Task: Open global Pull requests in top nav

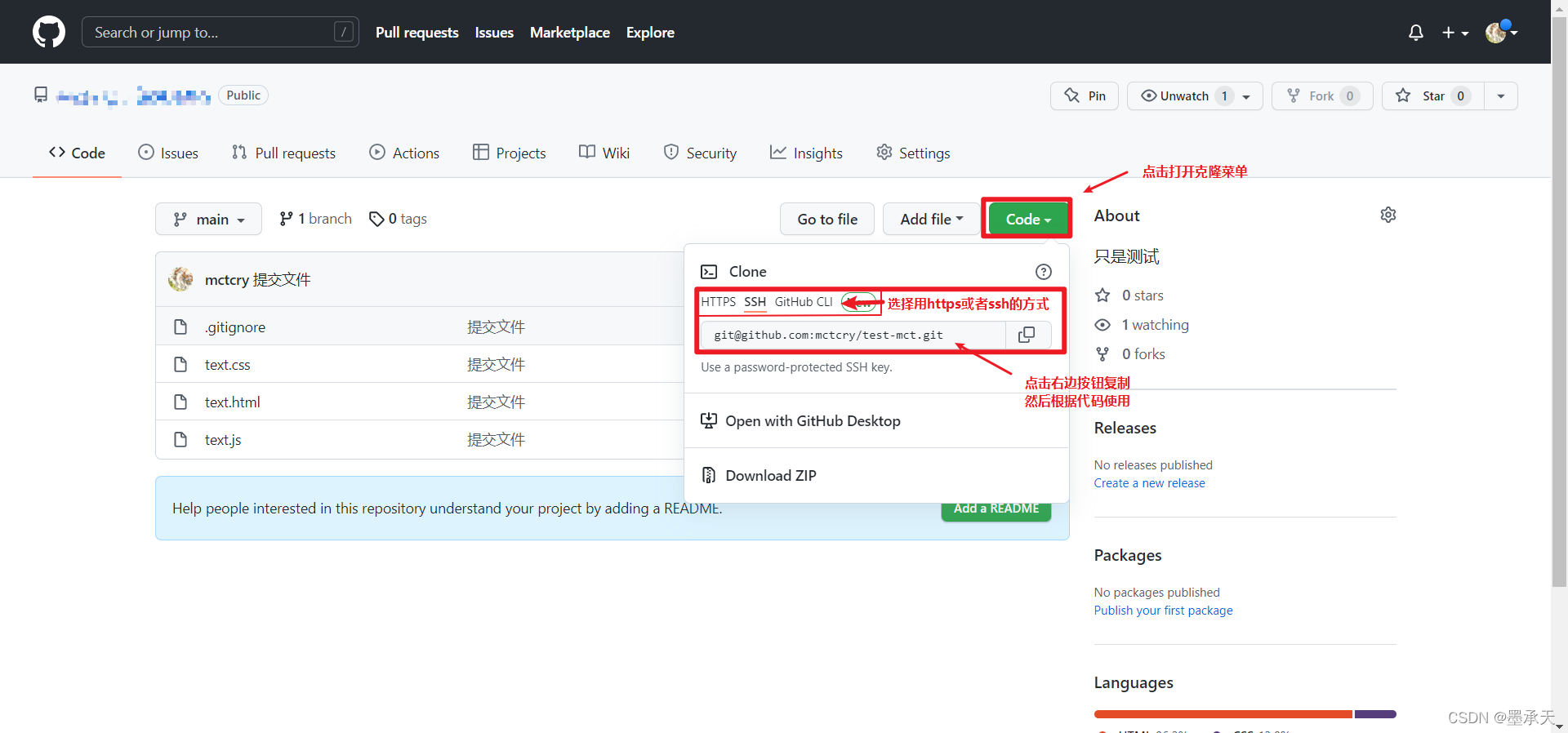Action: coord(417,33)
